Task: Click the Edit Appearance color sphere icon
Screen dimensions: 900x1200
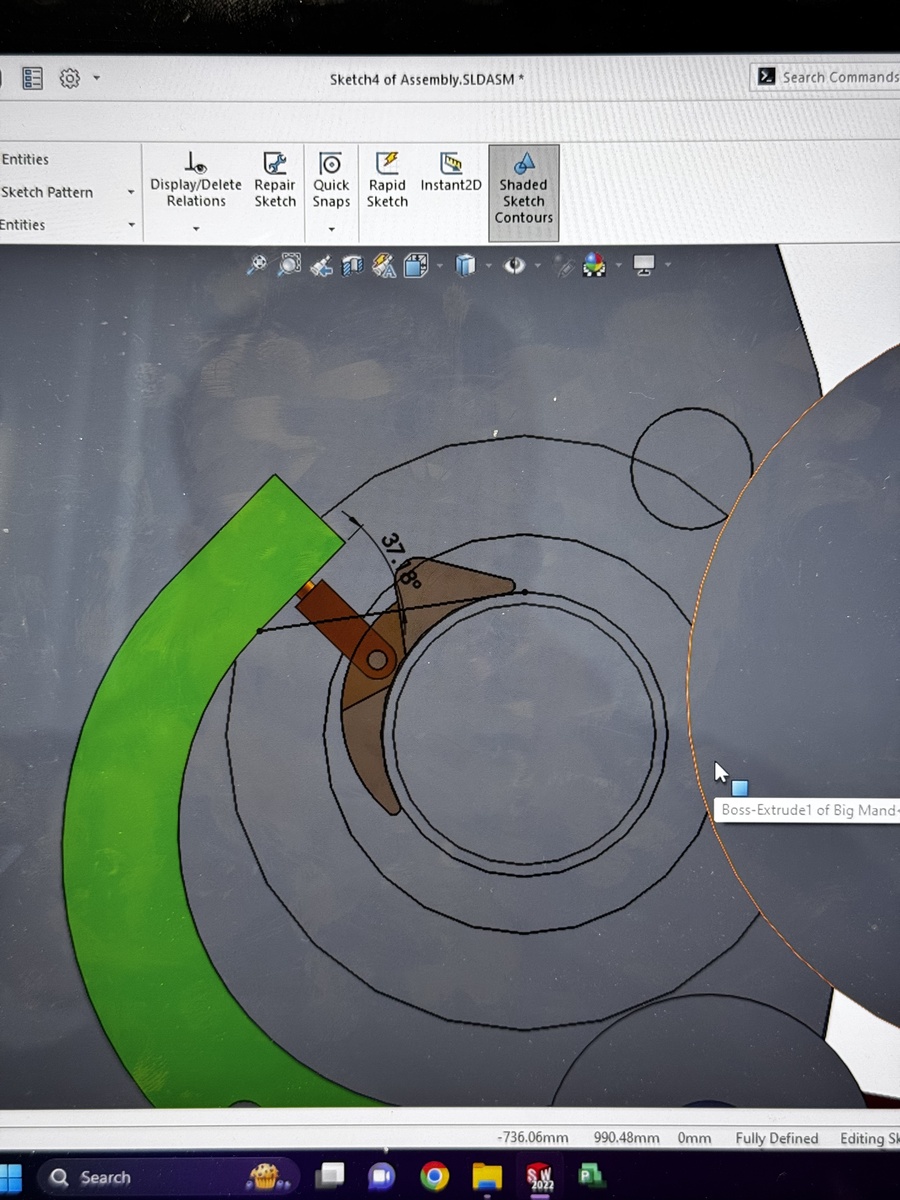Action: click(x=594, y=266)
